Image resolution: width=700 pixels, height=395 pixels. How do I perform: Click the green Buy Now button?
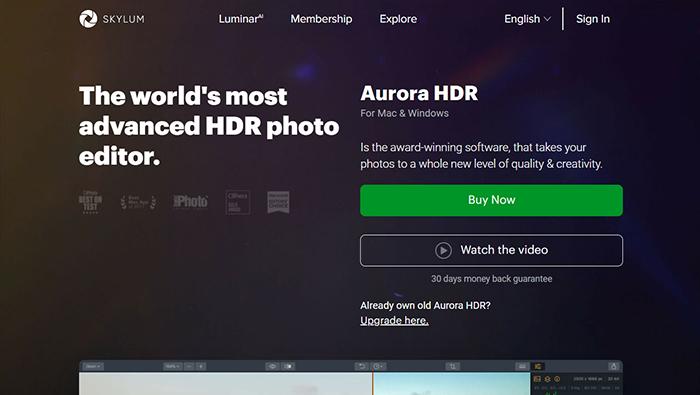tap(492, 200)
